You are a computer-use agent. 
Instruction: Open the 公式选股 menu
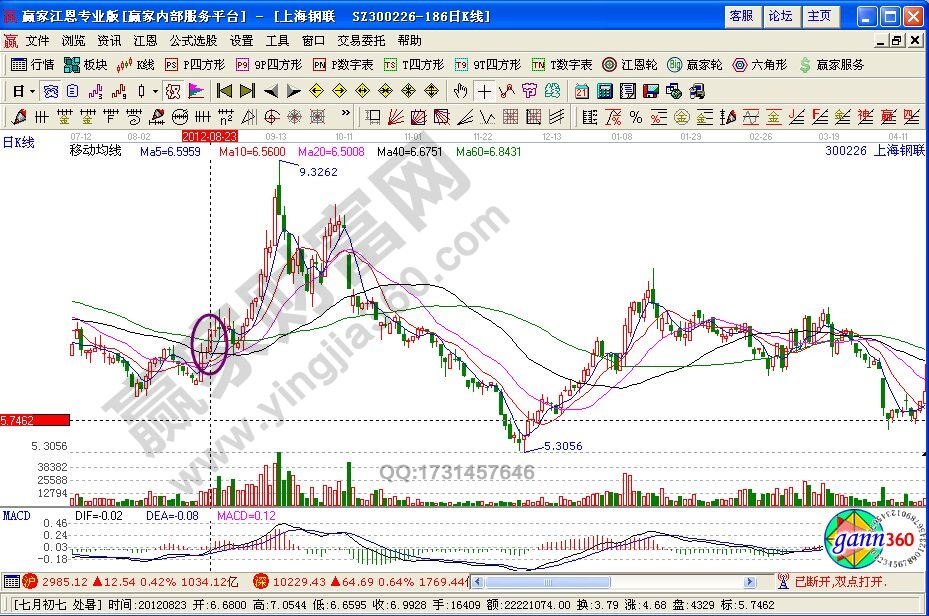pos(193,41)
